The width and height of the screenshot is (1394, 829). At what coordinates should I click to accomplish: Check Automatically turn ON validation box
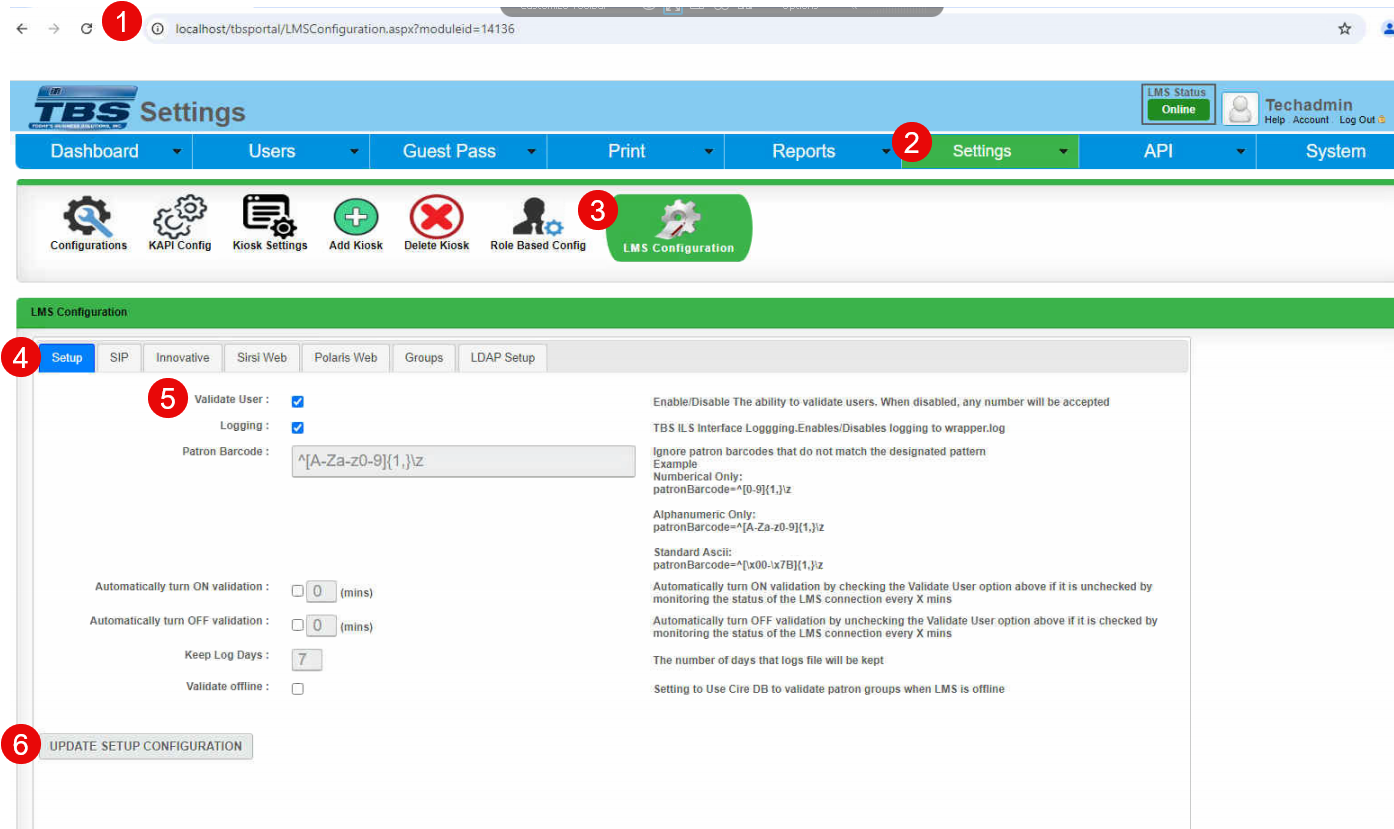(297, 591)
